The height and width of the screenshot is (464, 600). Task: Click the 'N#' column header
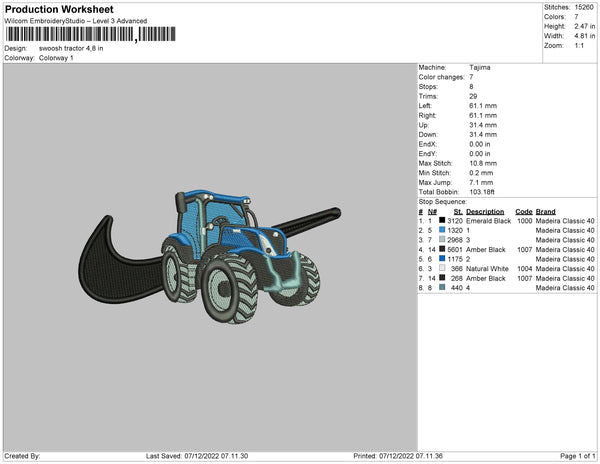coord(432,212)
